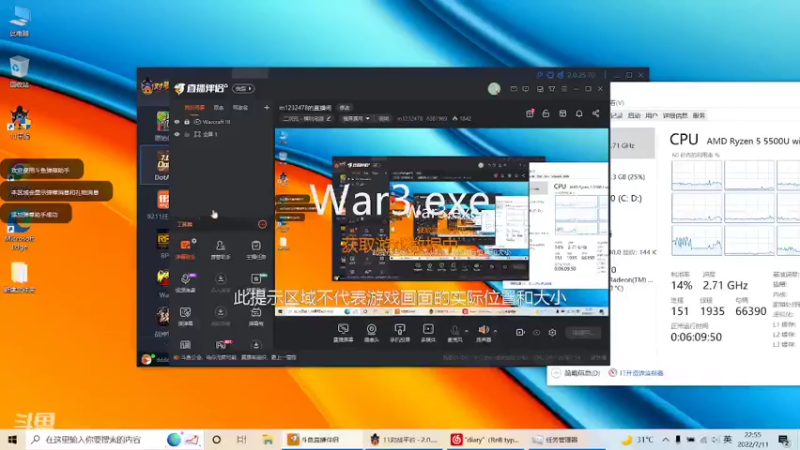Collapse the toolbox panel with the orange circle icon
The image size is (800, 450).
262,224
